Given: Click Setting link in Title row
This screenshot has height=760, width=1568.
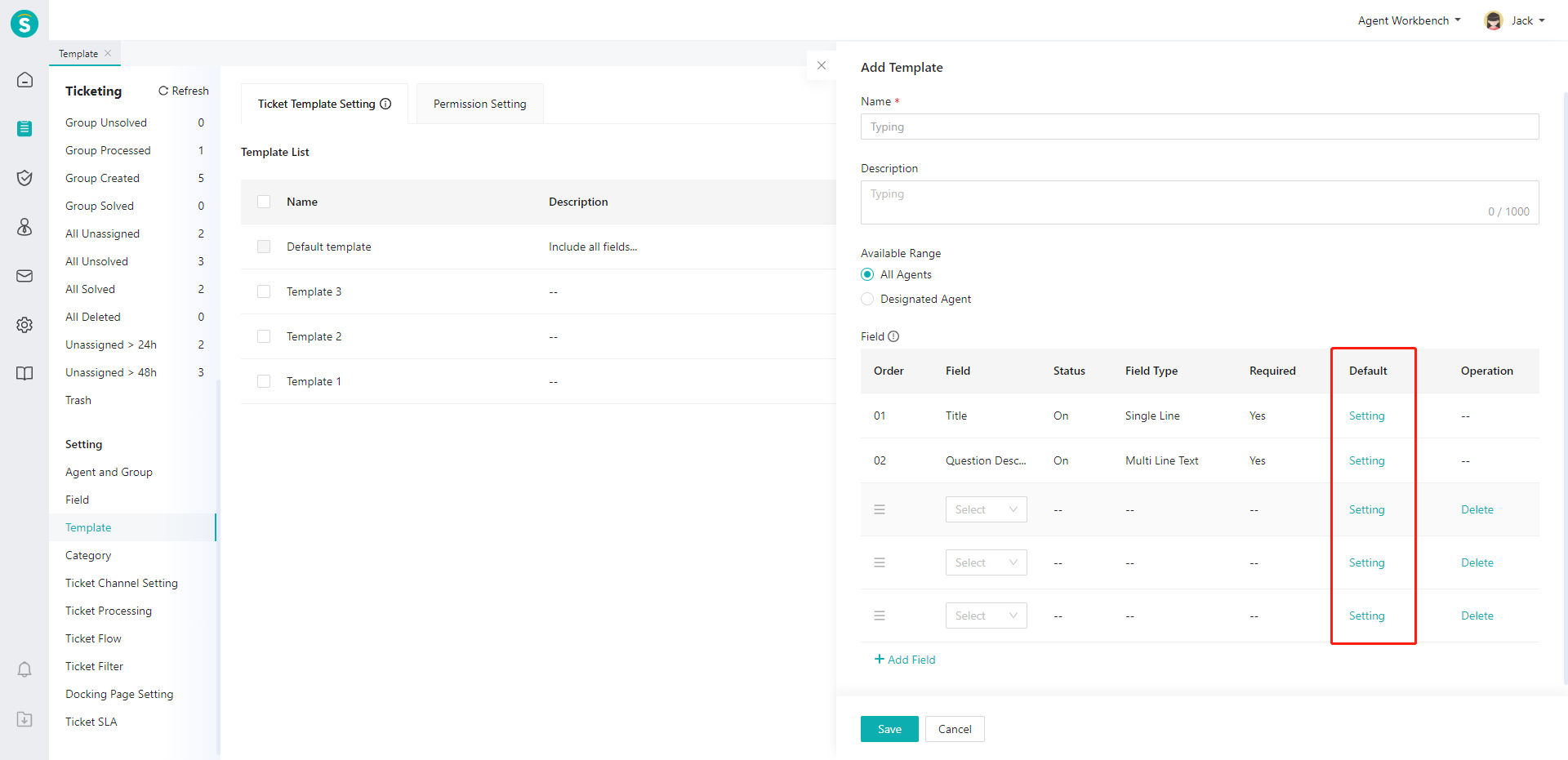Looking at the screenshot, I should pyautogui.click(x=1366, y=416).
